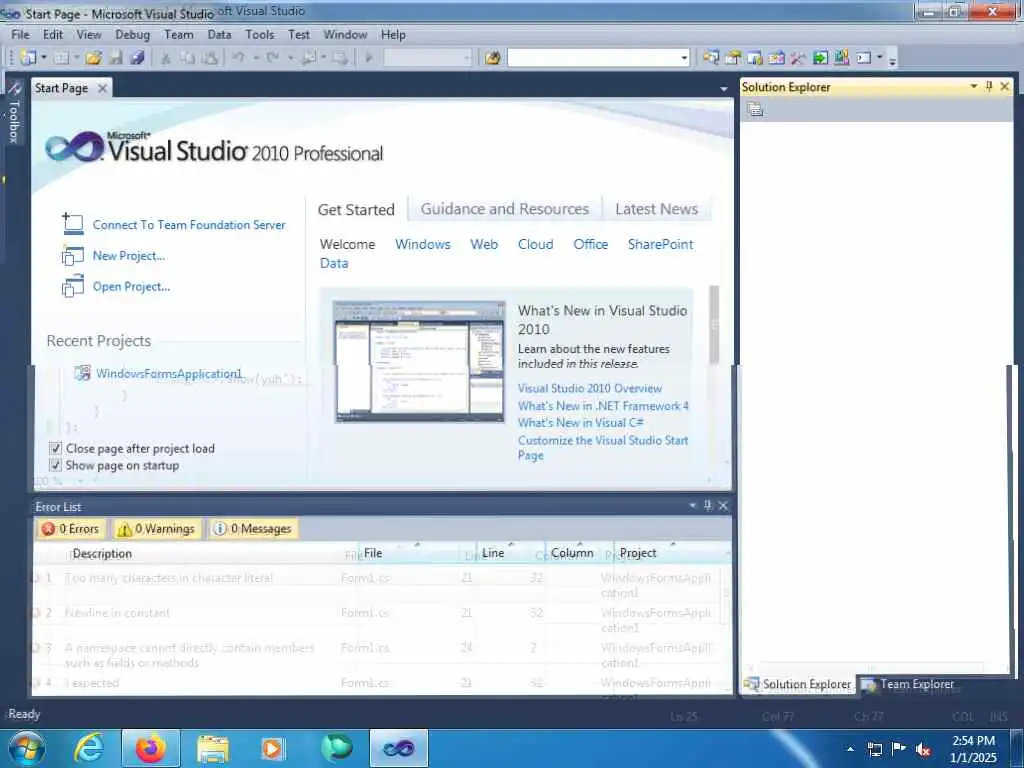1024x768 pixels.
Task: Click the Start Debugging play icon
Action: point(368,57)
